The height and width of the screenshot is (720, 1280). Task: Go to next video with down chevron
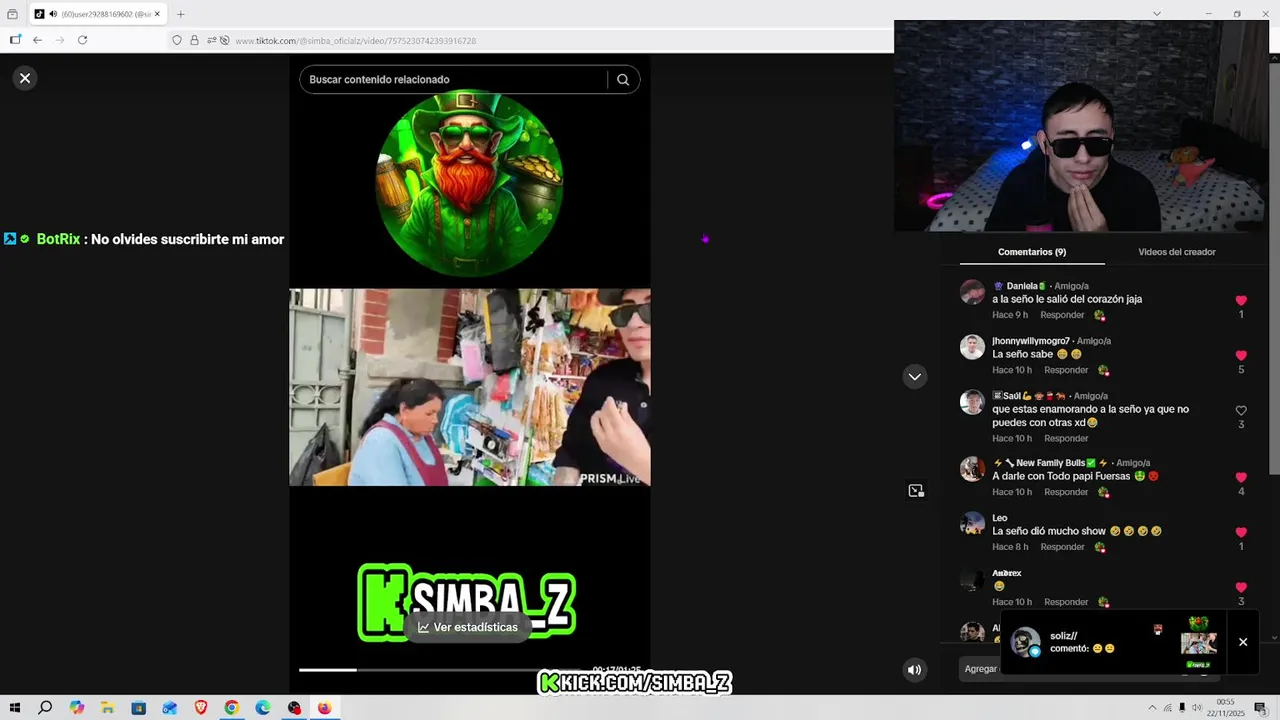click(x=914, y=377)
